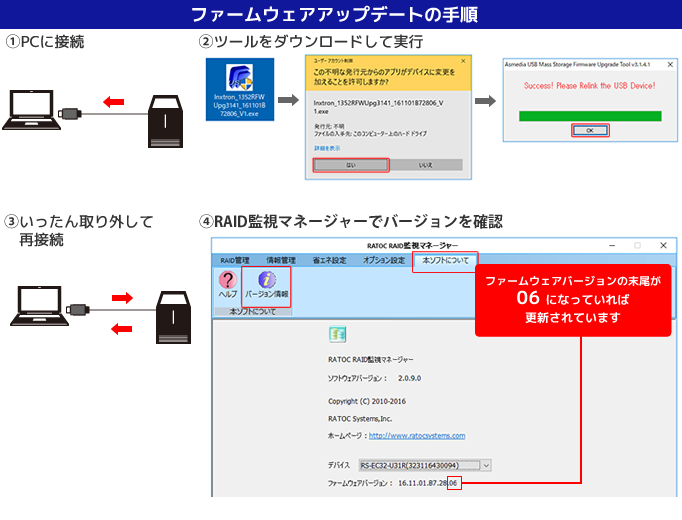Minimize the RATOC RAID監視マネージャー window
This screenshot has height=520, width=682.
tap(612, 245)
